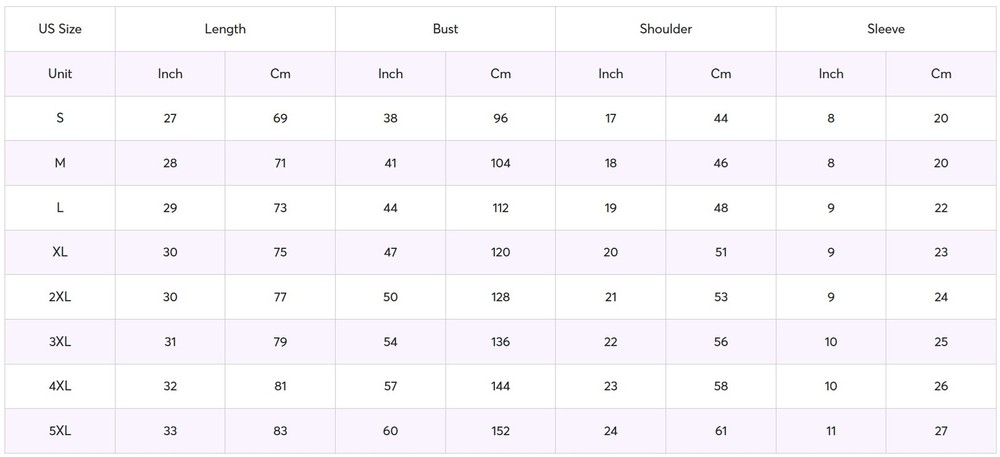Click the Inch sub-header under Length
Screen dimensions: 1000x457
coord(170,74)
